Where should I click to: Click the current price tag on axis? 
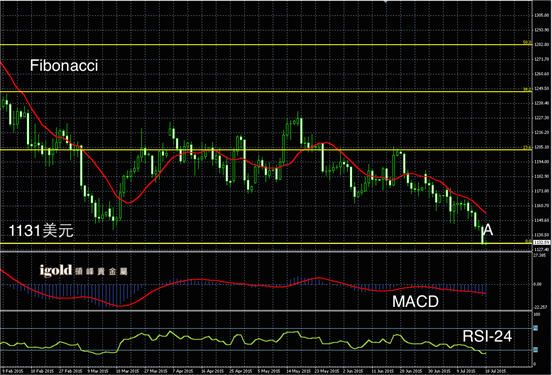pyautogui.click(x=541, y=242)
